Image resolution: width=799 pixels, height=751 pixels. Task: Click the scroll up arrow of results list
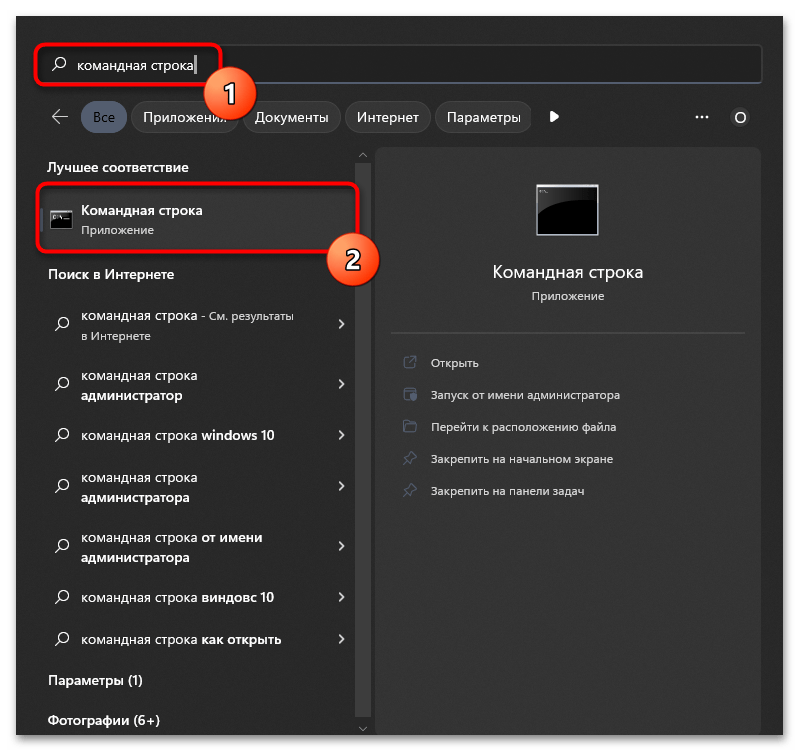click(x=363, y=155)
